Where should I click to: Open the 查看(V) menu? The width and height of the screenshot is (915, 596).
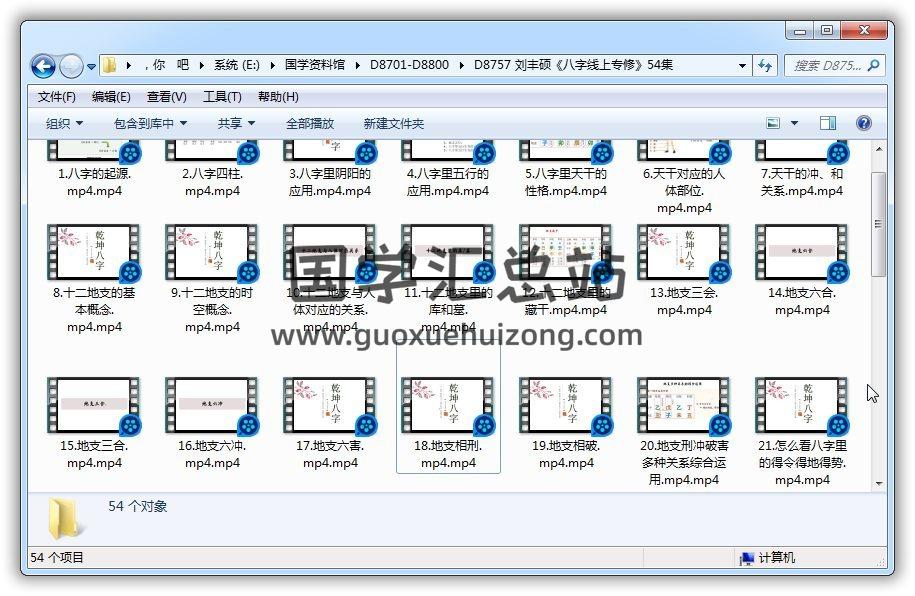tap(167, 97)
